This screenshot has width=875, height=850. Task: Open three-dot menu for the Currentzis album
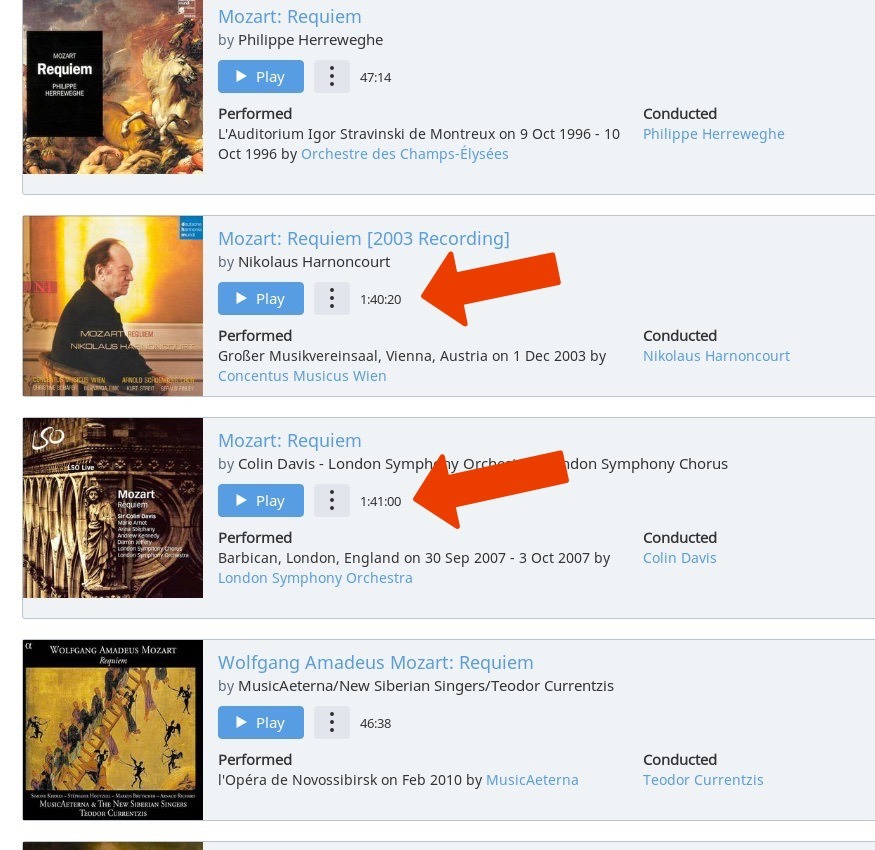point(332,723)
